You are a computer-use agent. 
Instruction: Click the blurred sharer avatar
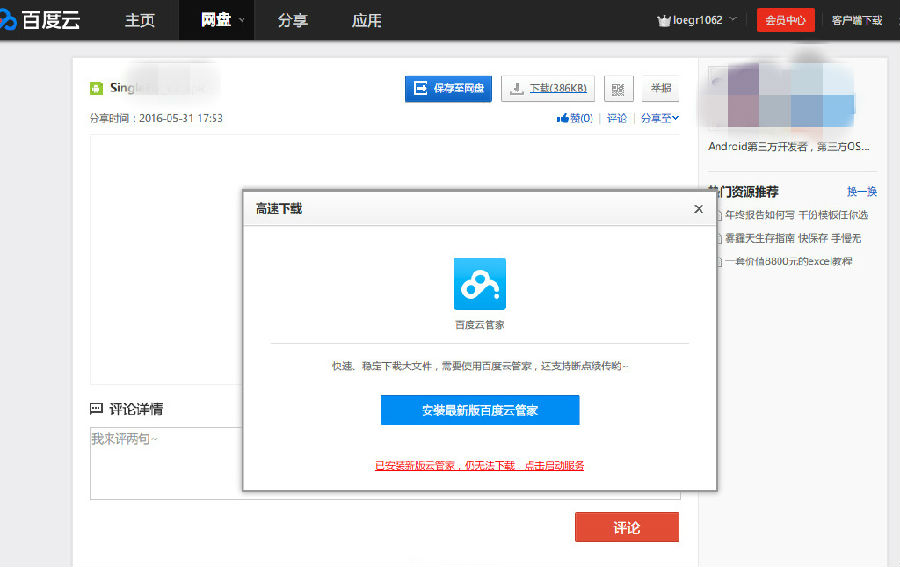click(781, 95)
